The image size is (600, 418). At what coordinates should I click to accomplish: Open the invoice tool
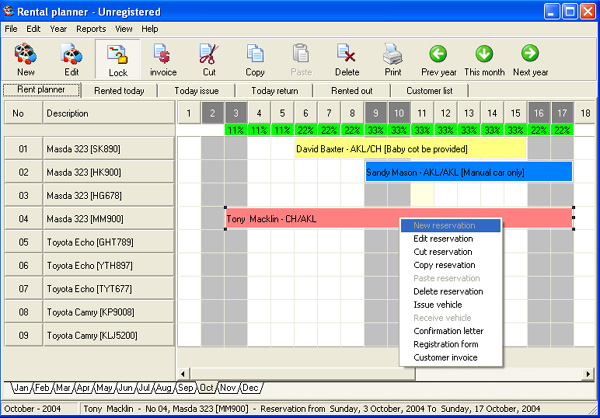[x=163, y=59]
